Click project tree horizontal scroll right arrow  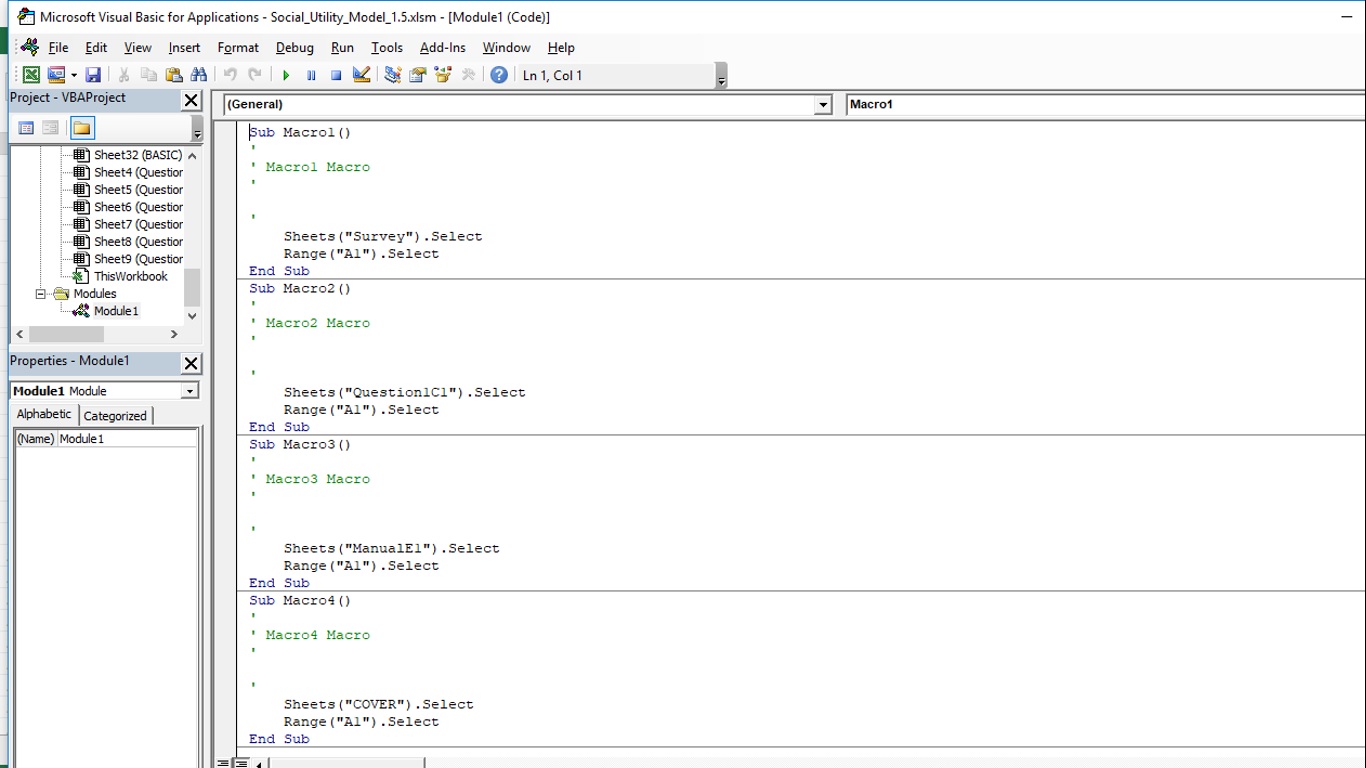174,334
